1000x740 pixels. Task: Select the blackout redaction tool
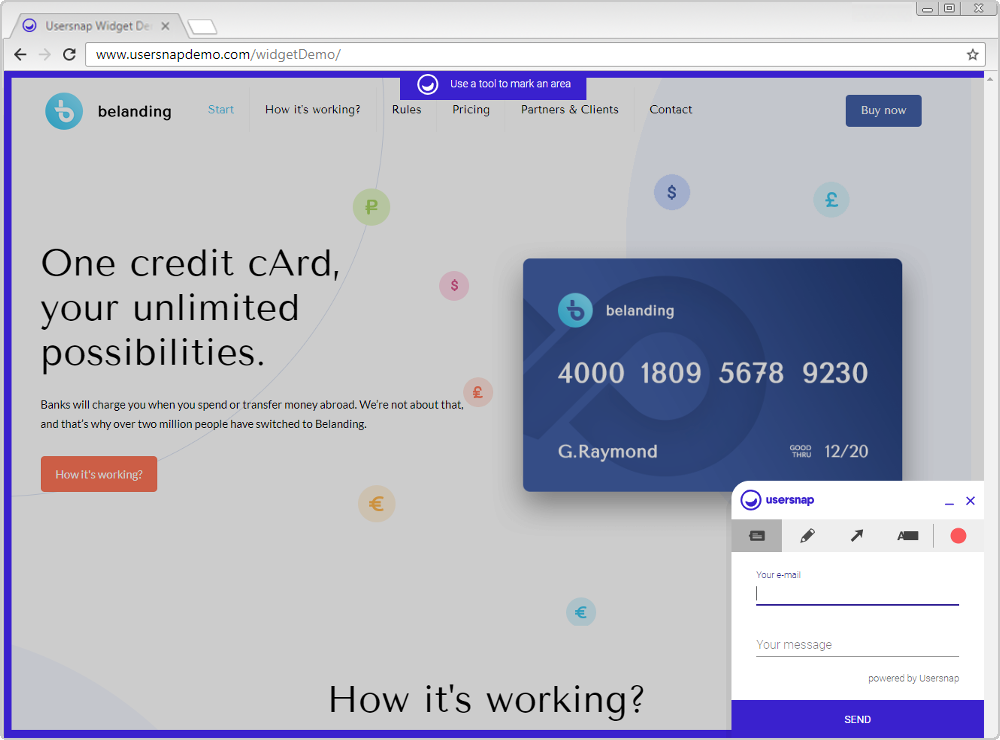907,536
